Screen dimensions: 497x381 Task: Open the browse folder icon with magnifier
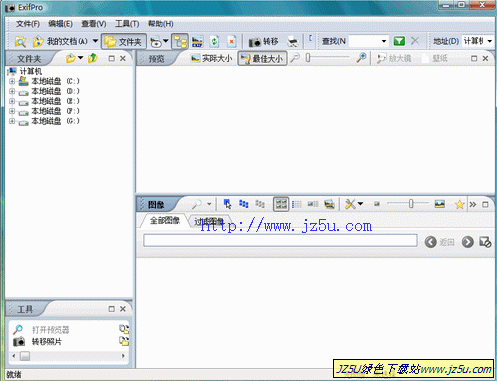pyautogui.click(x=20, y=41)
